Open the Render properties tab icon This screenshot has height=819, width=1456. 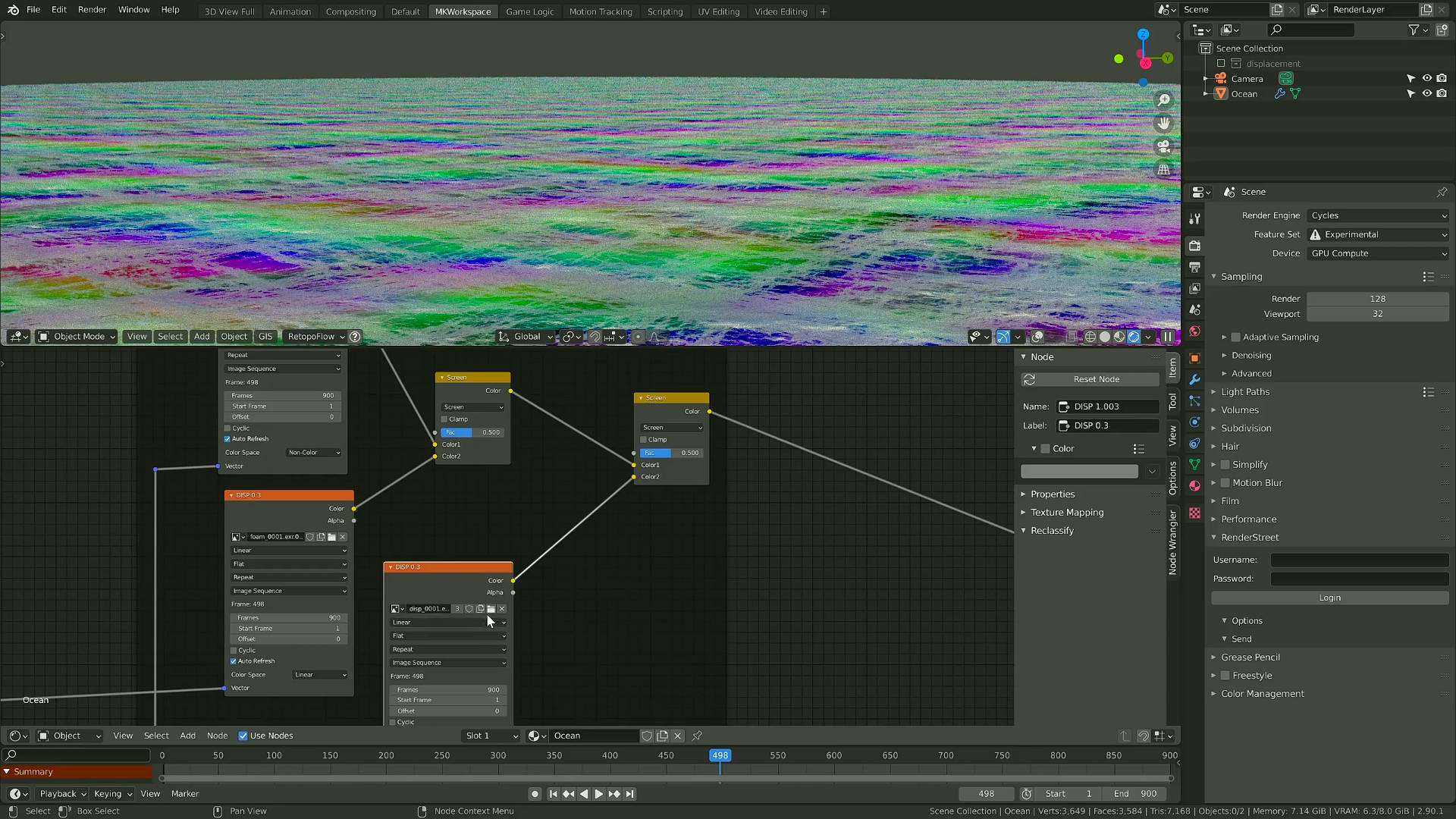pyautogui.click(x=1194, y=246)
